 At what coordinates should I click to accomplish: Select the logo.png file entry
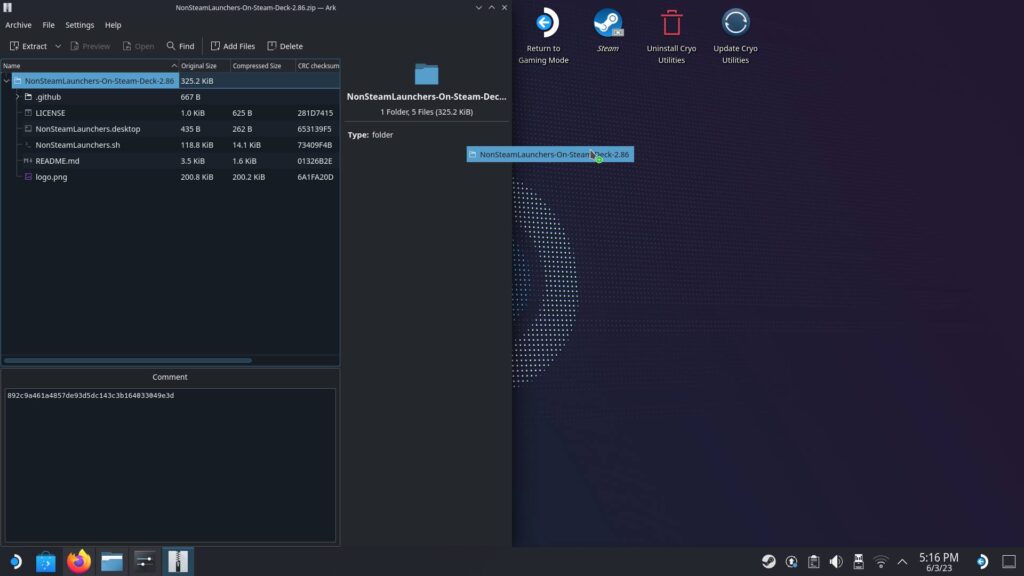tap(51, 177)
